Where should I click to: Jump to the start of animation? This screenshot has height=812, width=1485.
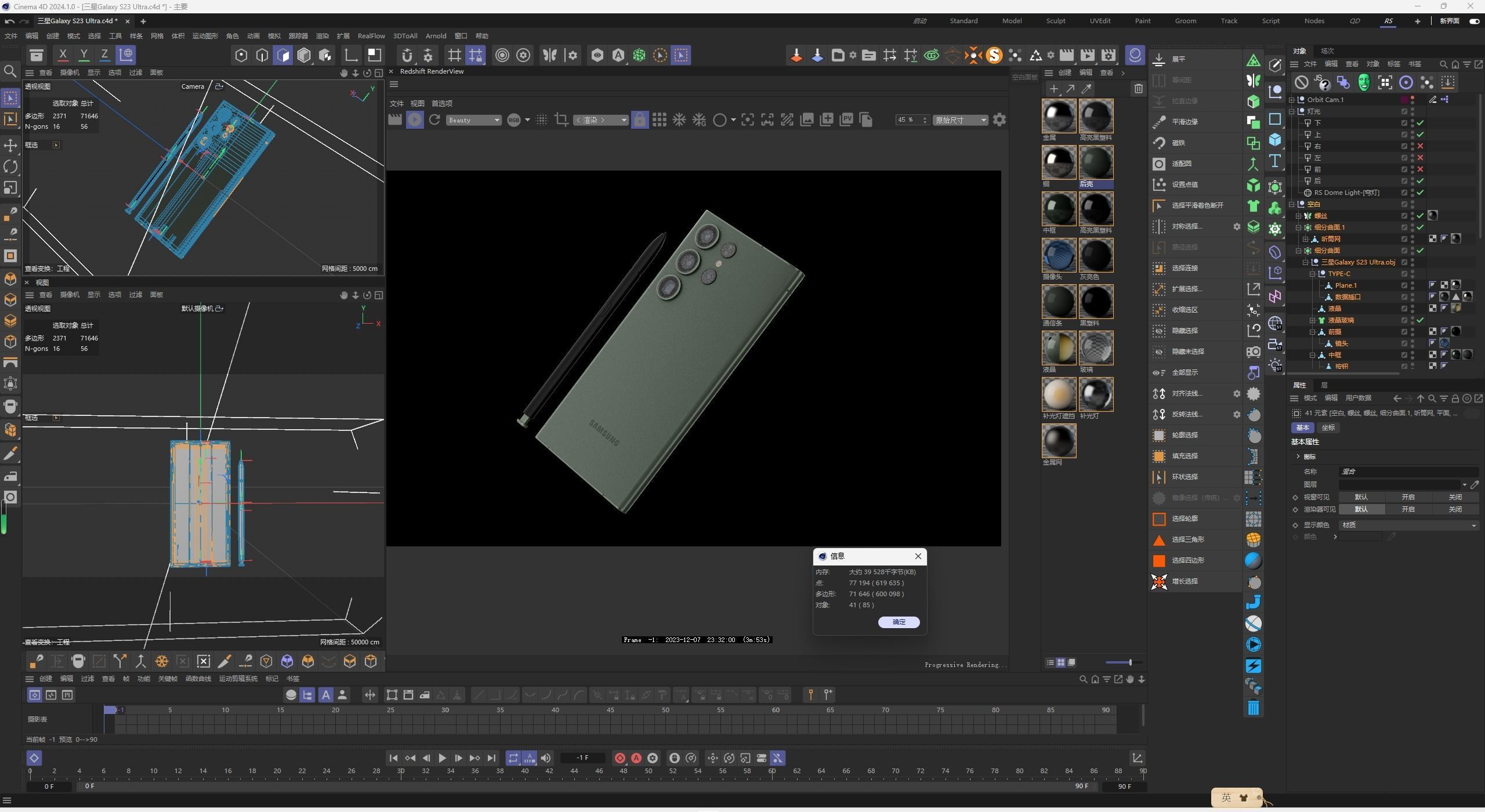[393, 758]
